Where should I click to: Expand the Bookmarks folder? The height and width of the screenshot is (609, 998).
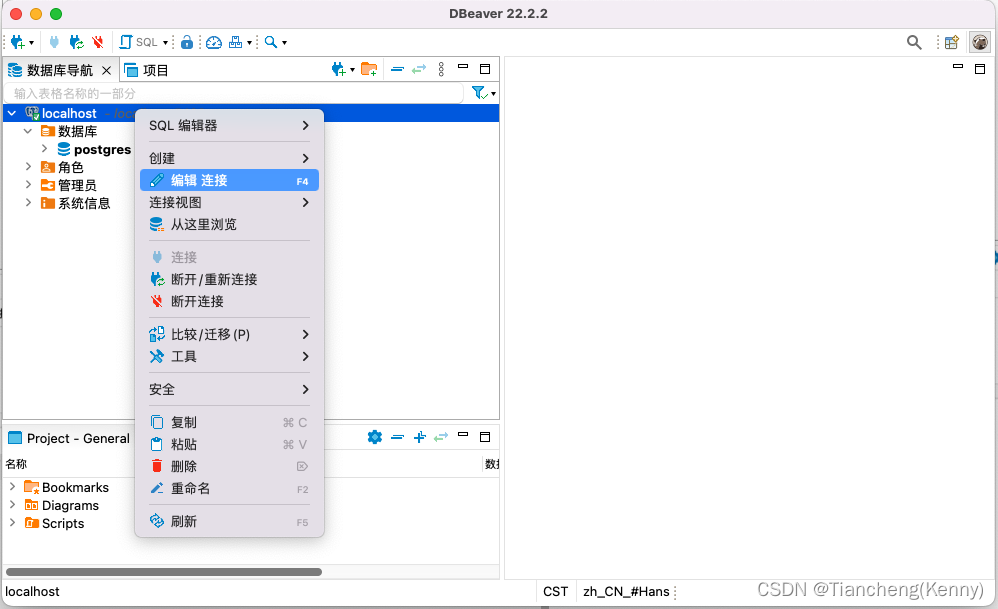pyautogui.click(x=12, y=487)
